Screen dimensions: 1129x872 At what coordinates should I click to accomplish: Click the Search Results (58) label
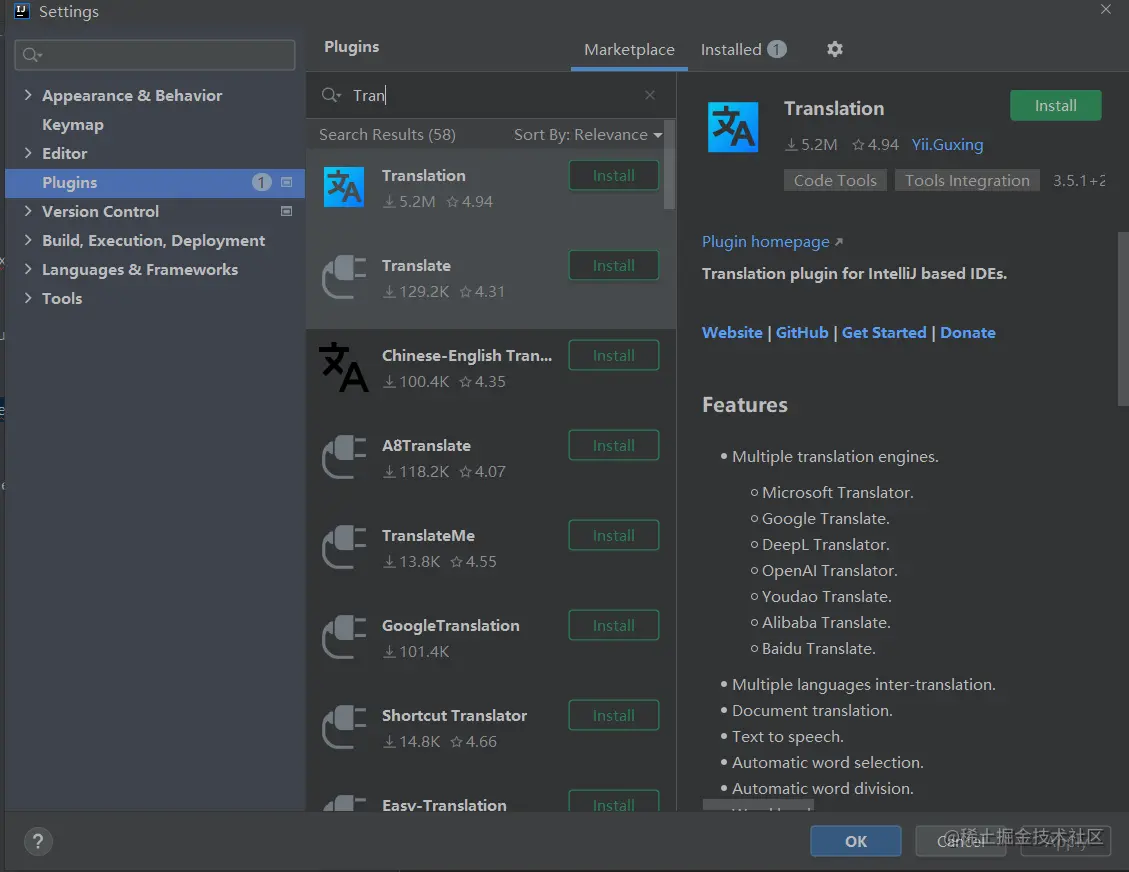tap(387, 135)
